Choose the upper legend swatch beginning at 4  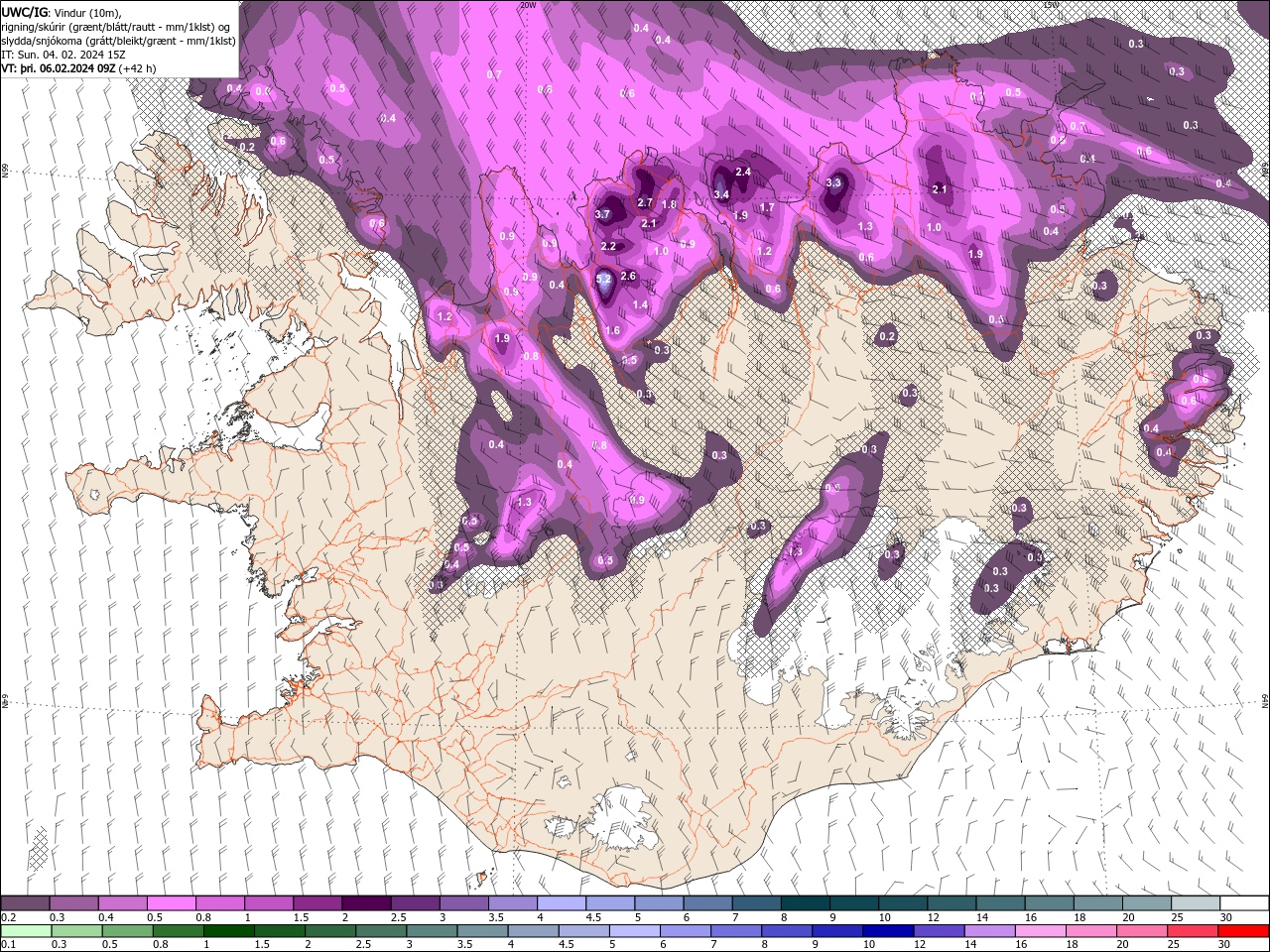[x=560, y=903]
